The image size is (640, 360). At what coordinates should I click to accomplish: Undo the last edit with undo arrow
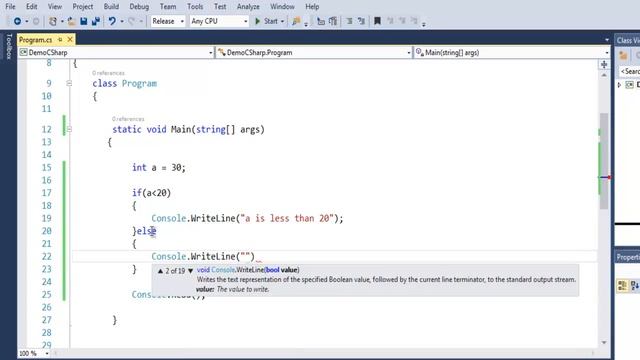(x=112, y=21)
